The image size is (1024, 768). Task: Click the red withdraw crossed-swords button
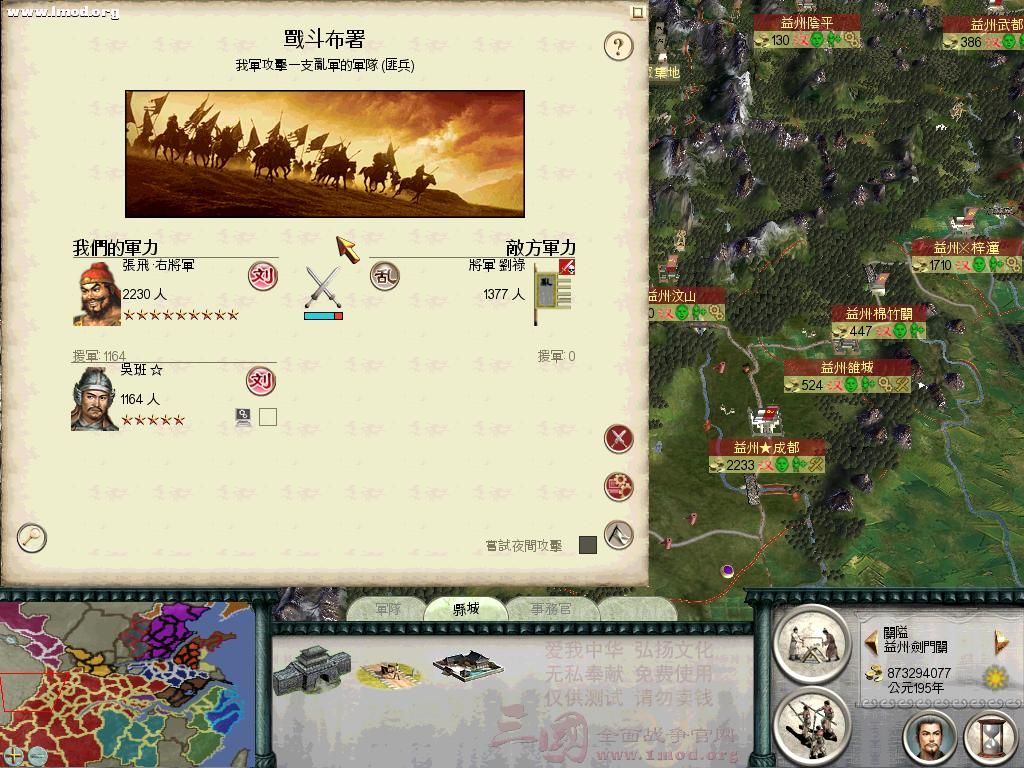618,439
